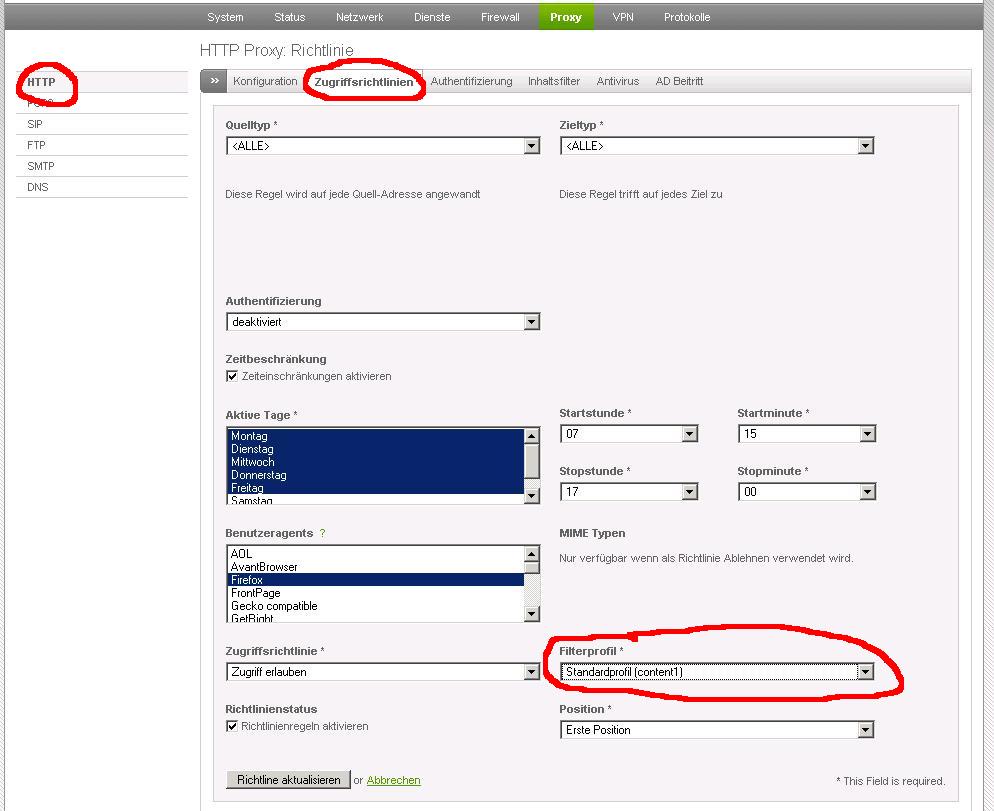Open the VPN menu

point(623,17)
